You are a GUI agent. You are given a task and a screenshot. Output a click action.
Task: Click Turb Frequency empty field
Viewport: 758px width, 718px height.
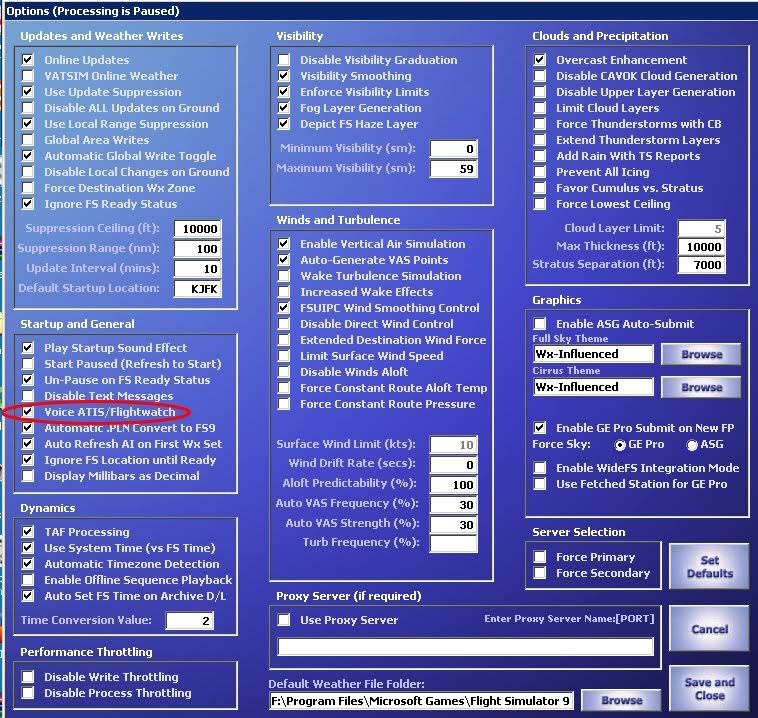453,543
